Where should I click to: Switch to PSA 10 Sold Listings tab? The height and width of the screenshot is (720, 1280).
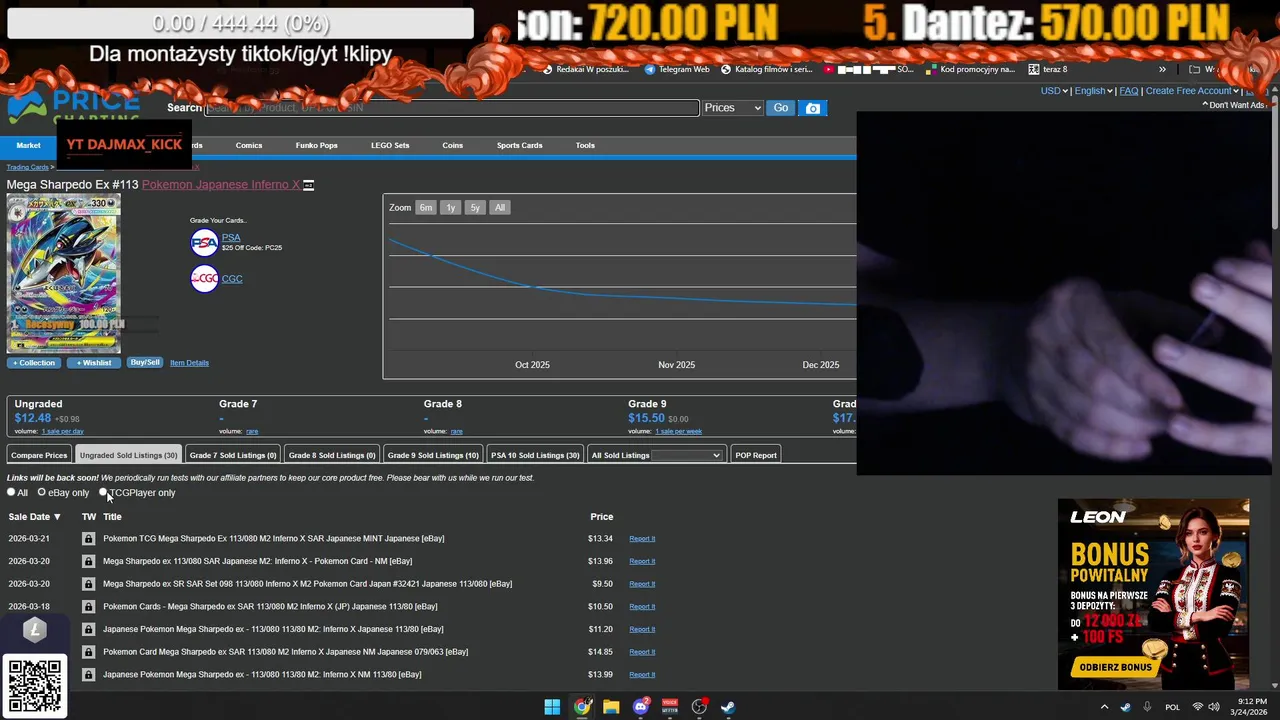tap(535, 455)
